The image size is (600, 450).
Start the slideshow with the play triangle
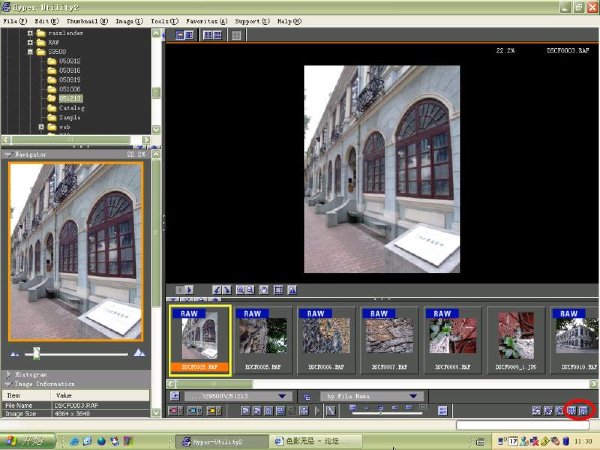click(x=317, y=411)
